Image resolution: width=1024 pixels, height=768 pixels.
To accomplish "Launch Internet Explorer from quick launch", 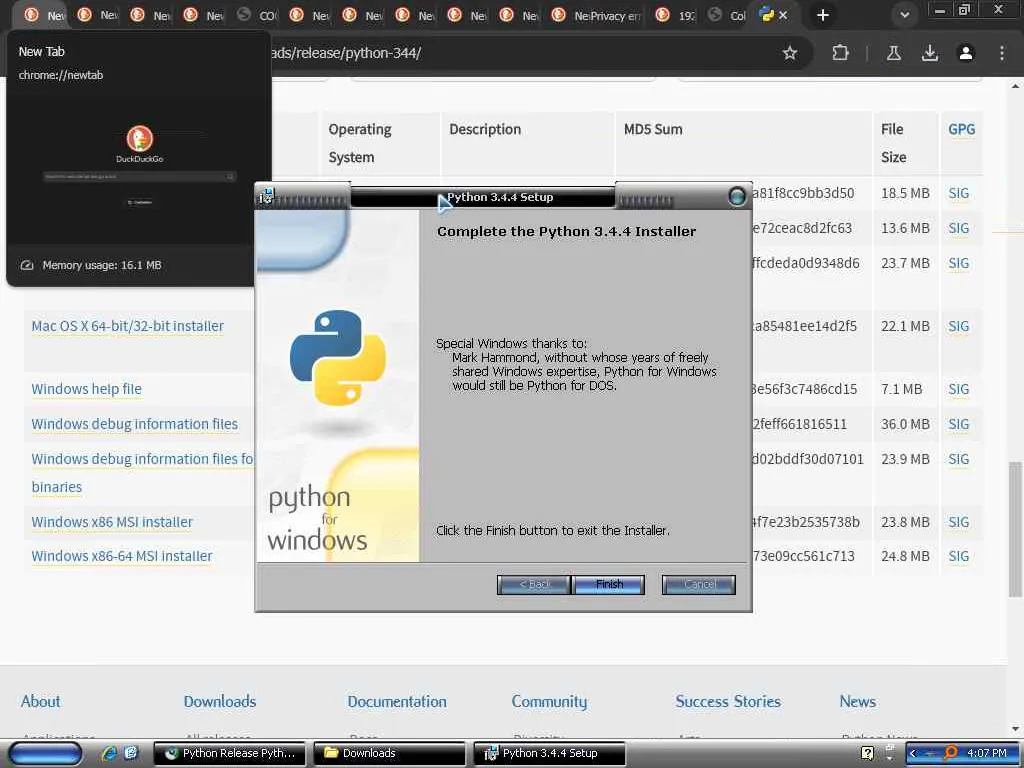I will (109, 753).
